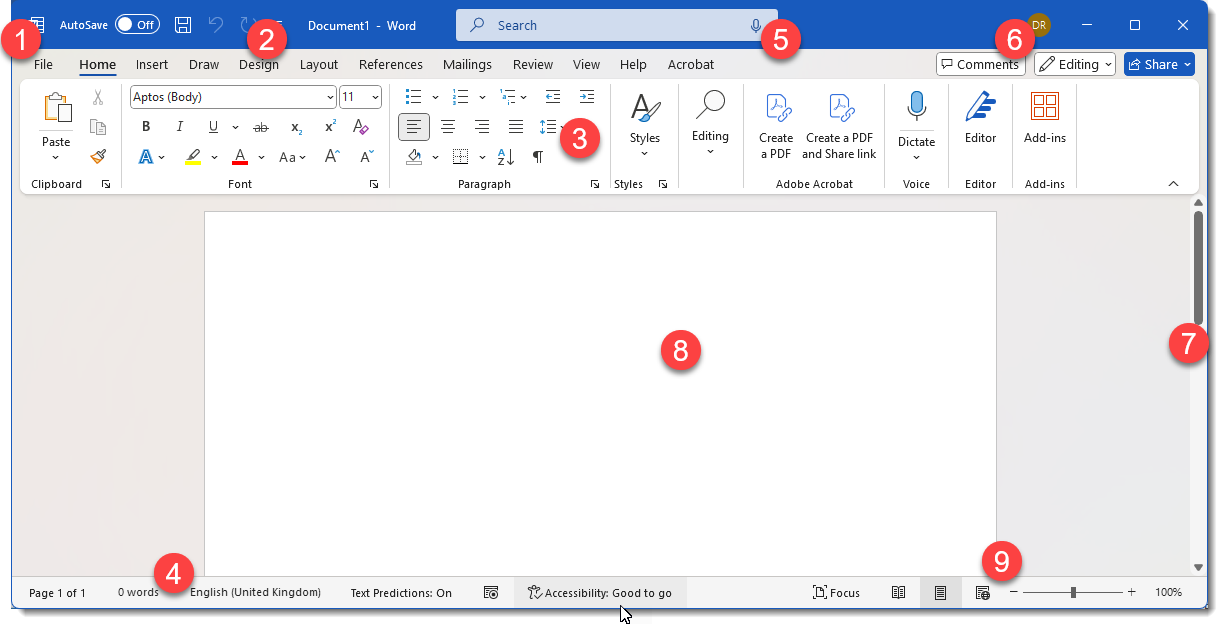The image size is (1223, 624).
Task: Open Clipboard pane launcher
Action: [106, 184]
